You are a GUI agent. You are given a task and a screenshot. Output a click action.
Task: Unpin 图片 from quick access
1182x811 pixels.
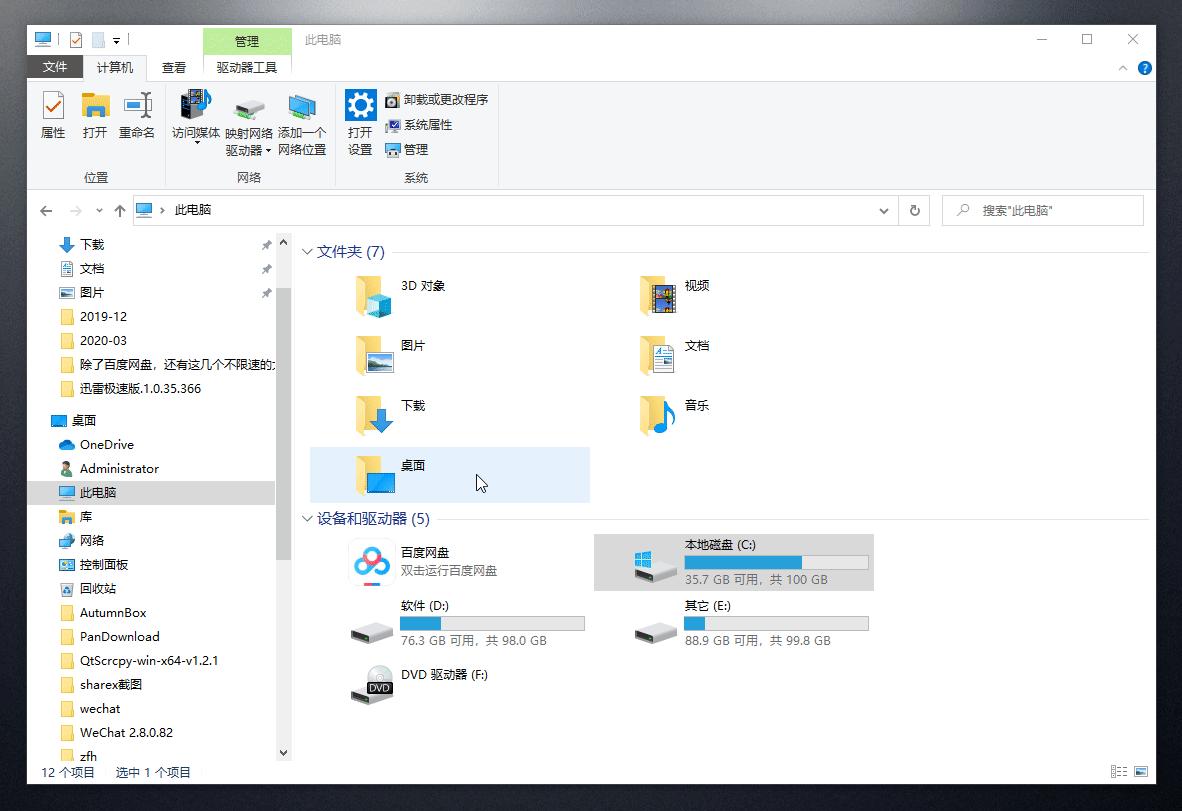[265, 292]
